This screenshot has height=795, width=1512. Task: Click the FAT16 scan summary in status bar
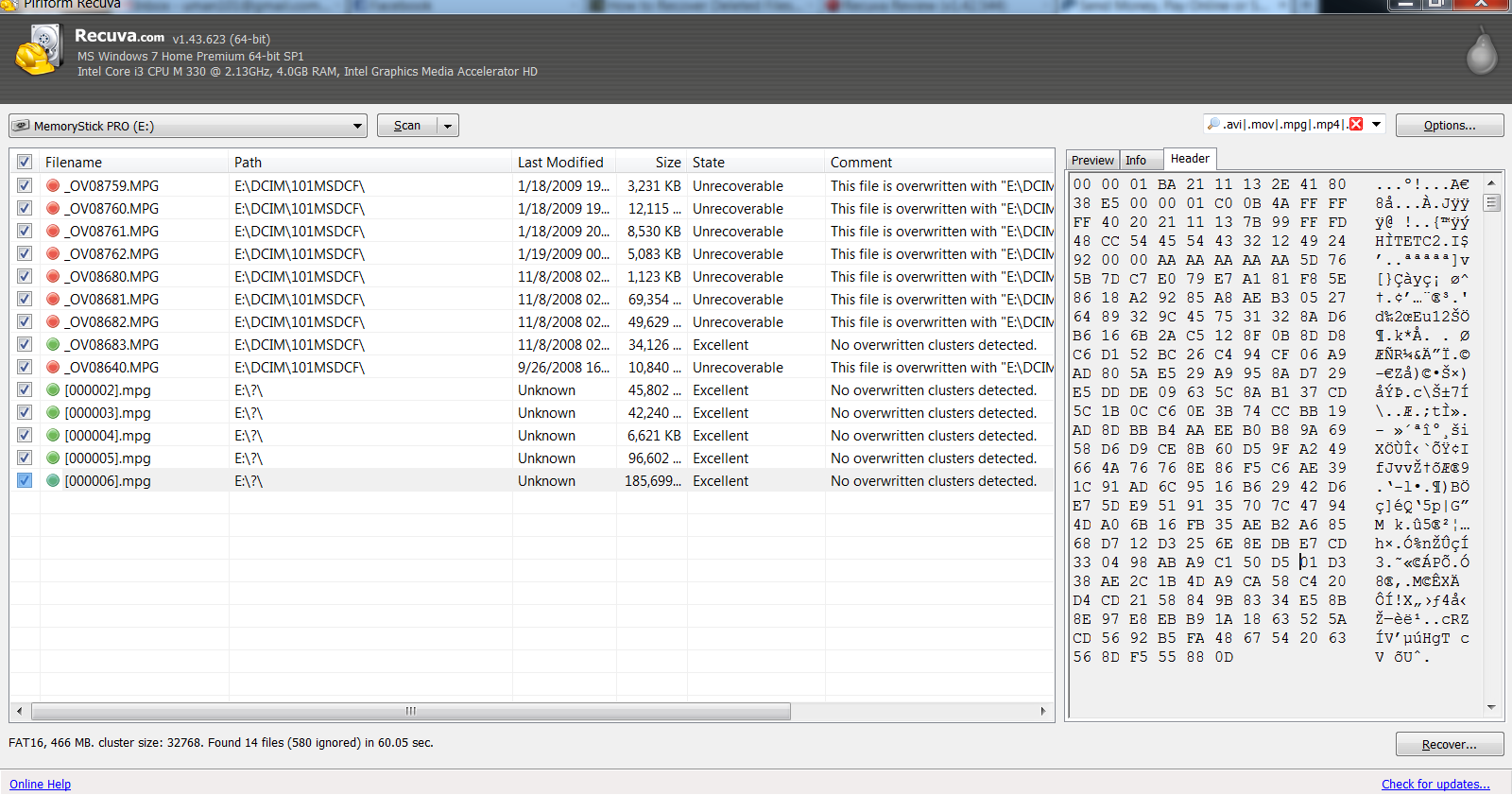(221, 743)
